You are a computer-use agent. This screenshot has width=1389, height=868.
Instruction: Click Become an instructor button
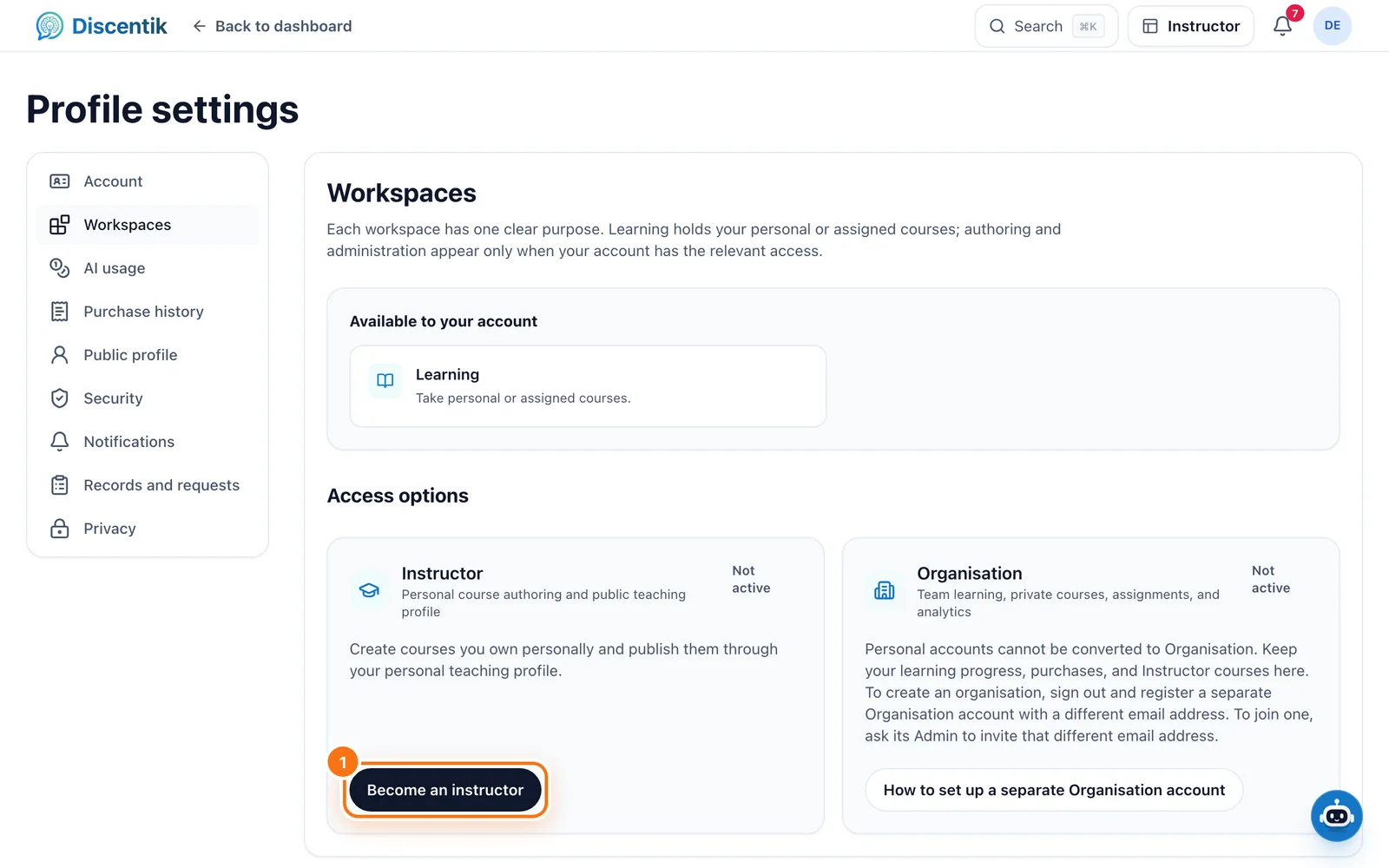445,790
